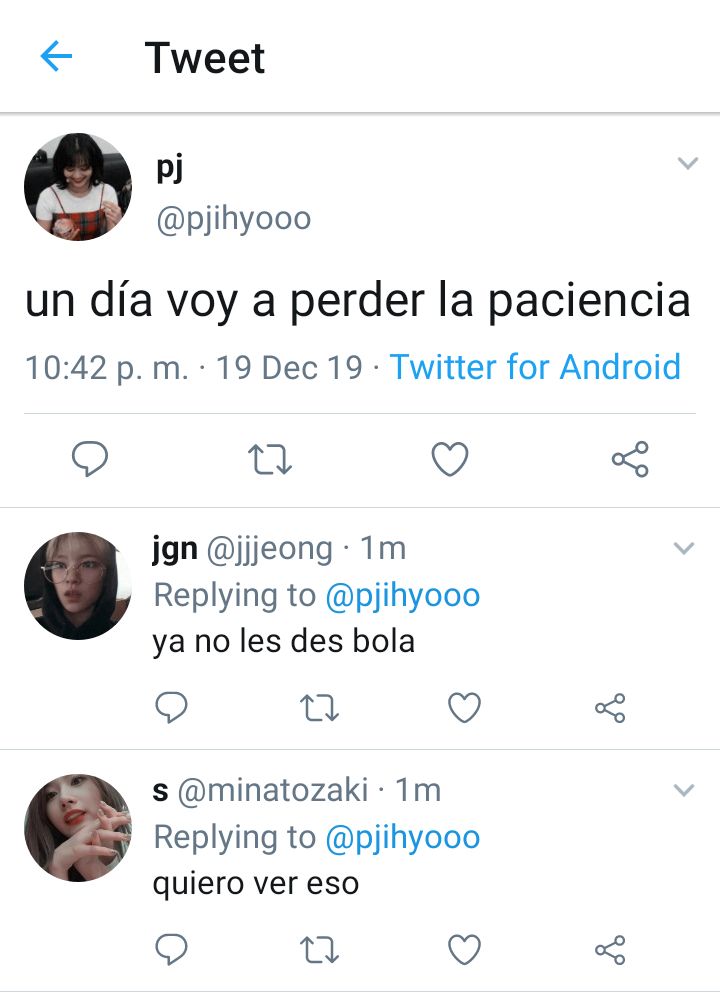Open the Twitter for Android link
The width and height of the screenshot is (720, 996).
[x=535, y=367]
